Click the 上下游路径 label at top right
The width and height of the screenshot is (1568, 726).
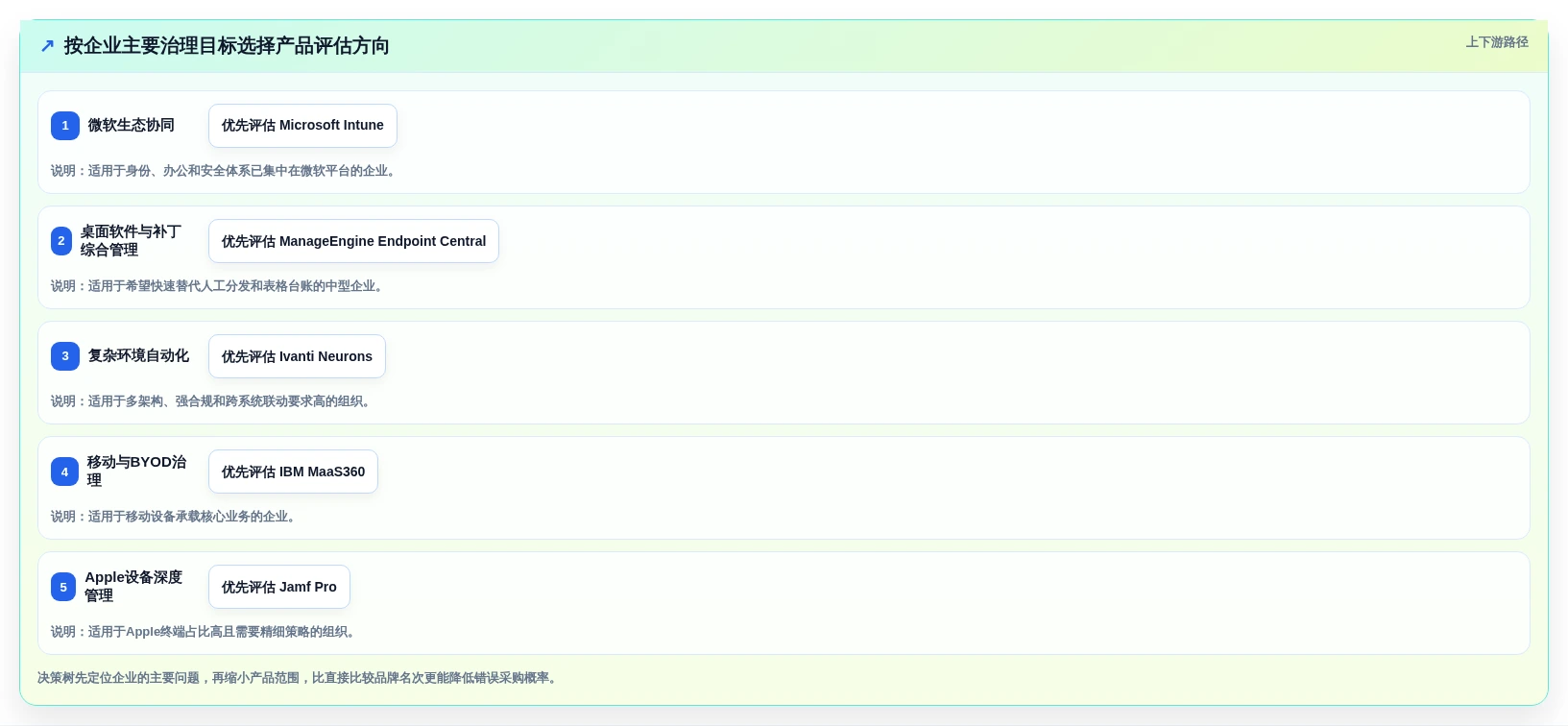click(x=1497, y=42)
